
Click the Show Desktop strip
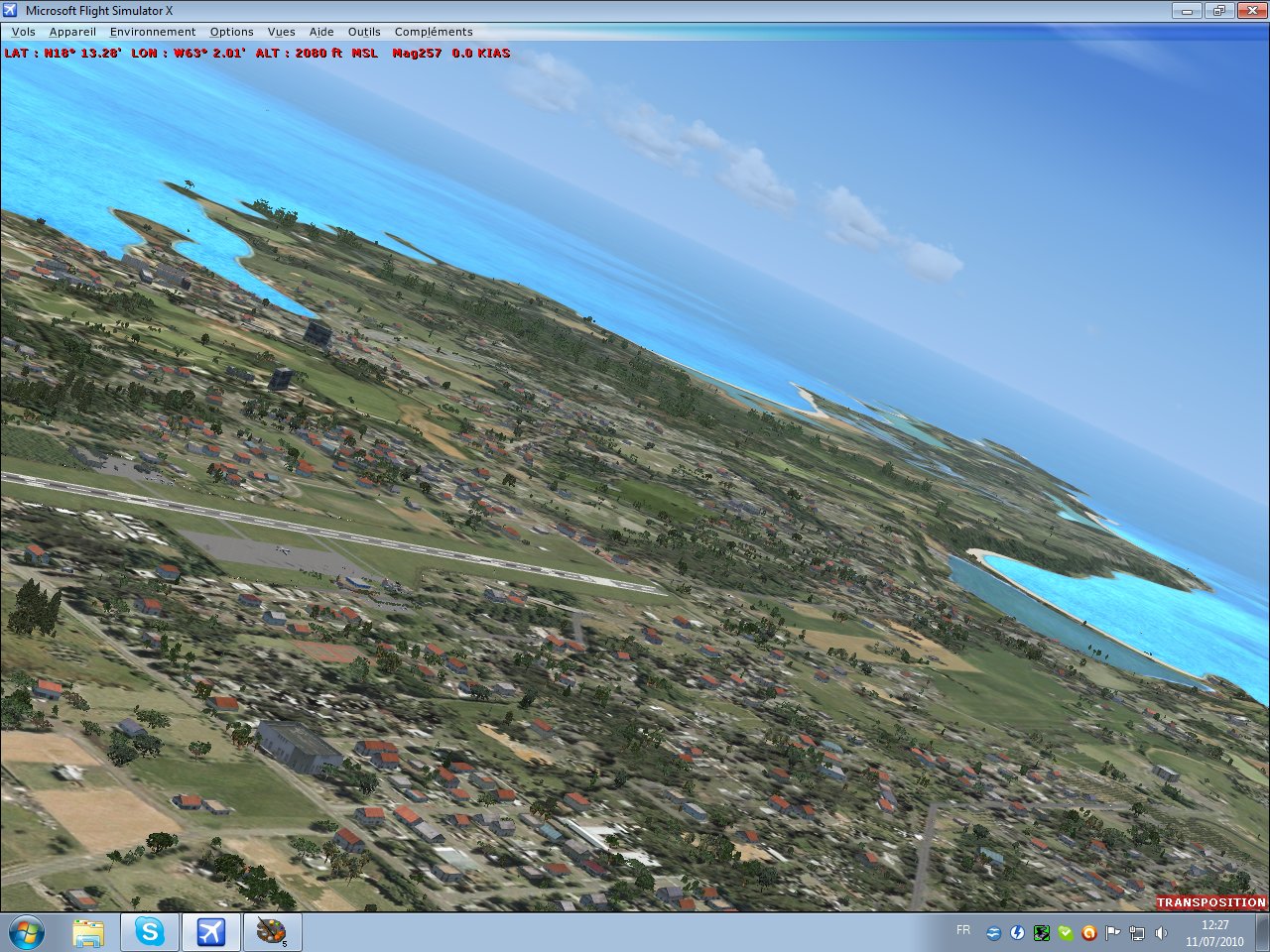[1262, 932]
